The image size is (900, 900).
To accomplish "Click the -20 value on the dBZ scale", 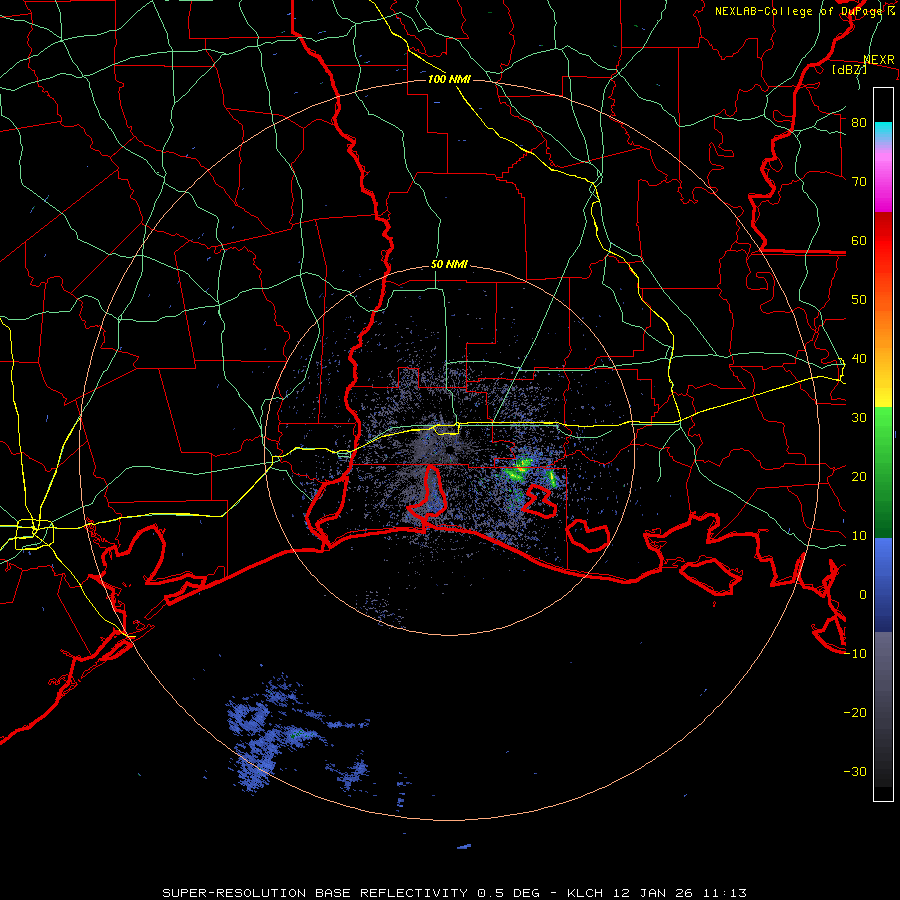I will [855, 713].
